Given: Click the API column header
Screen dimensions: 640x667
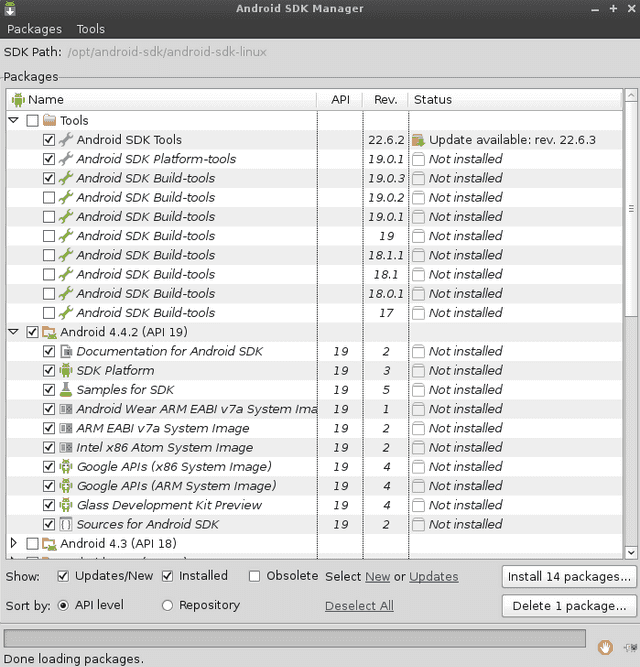Looking at the screenshot, I should coord(340,100).
